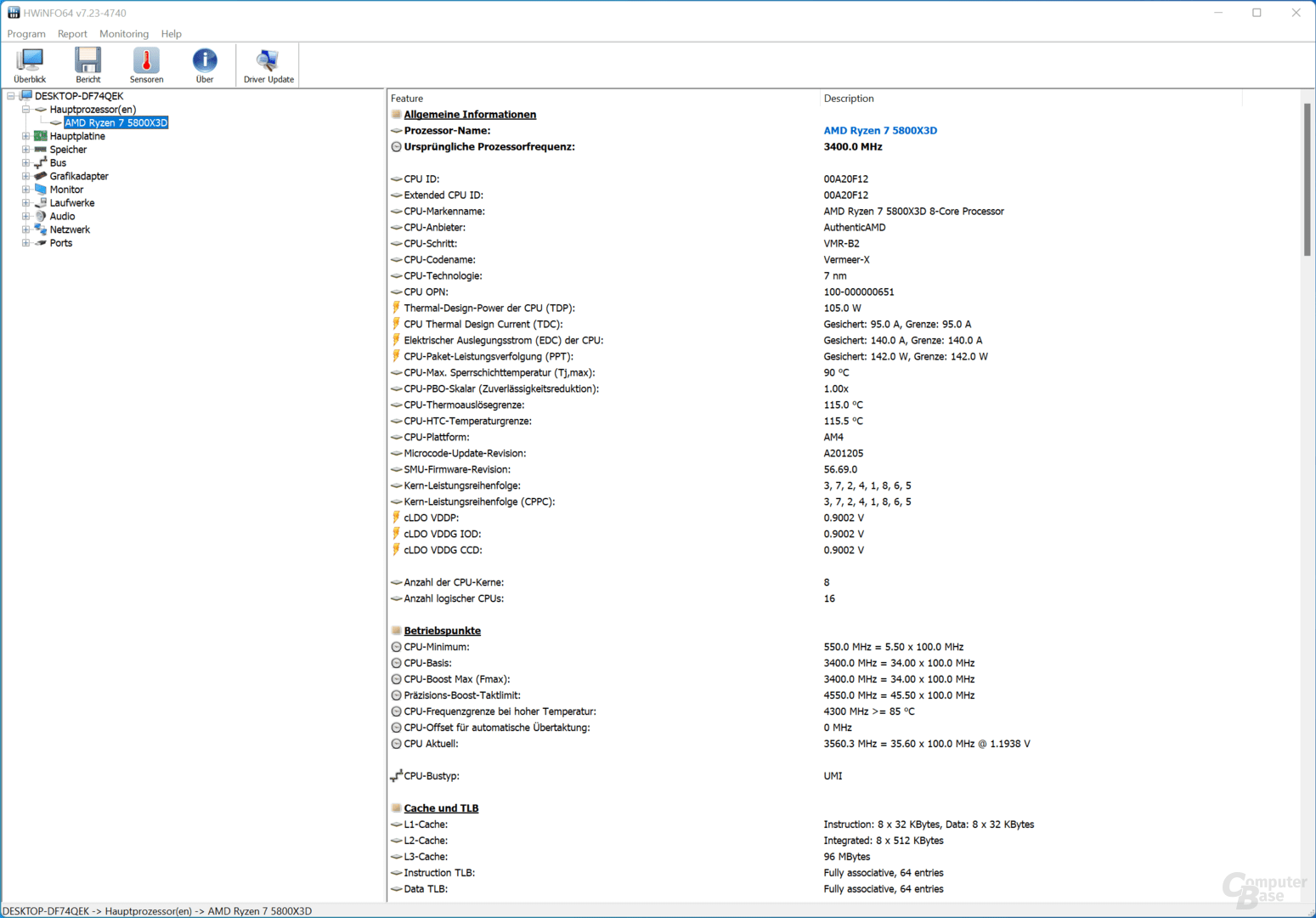Click the lightning icon beside TDP row

[396, 308]
